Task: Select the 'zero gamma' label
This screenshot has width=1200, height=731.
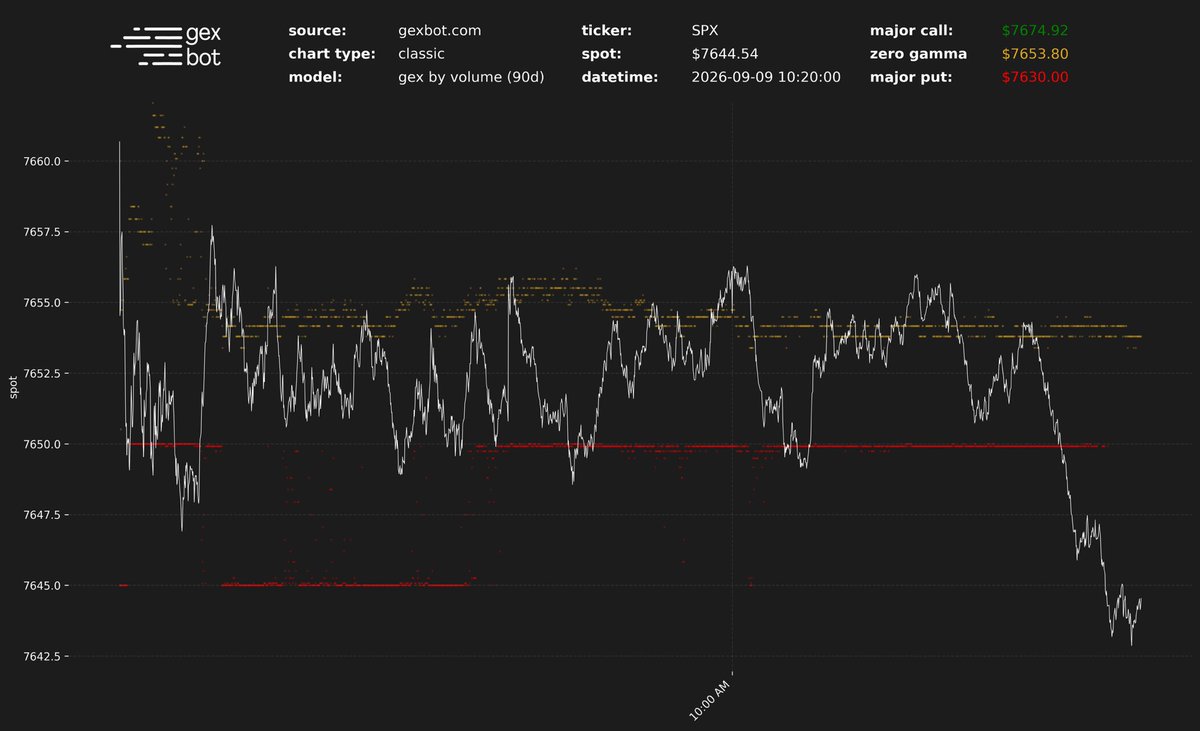Action: pos(918,54)
